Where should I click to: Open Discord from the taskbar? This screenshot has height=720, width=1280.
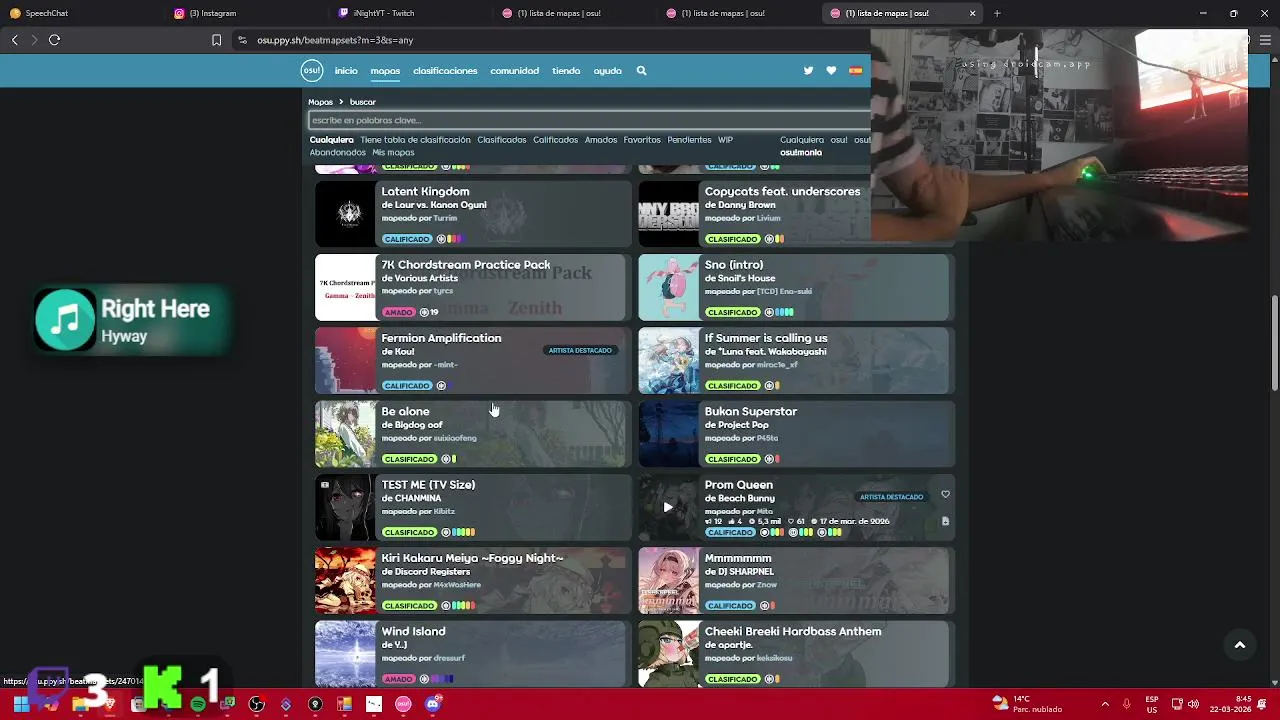(x=432, y=704)
